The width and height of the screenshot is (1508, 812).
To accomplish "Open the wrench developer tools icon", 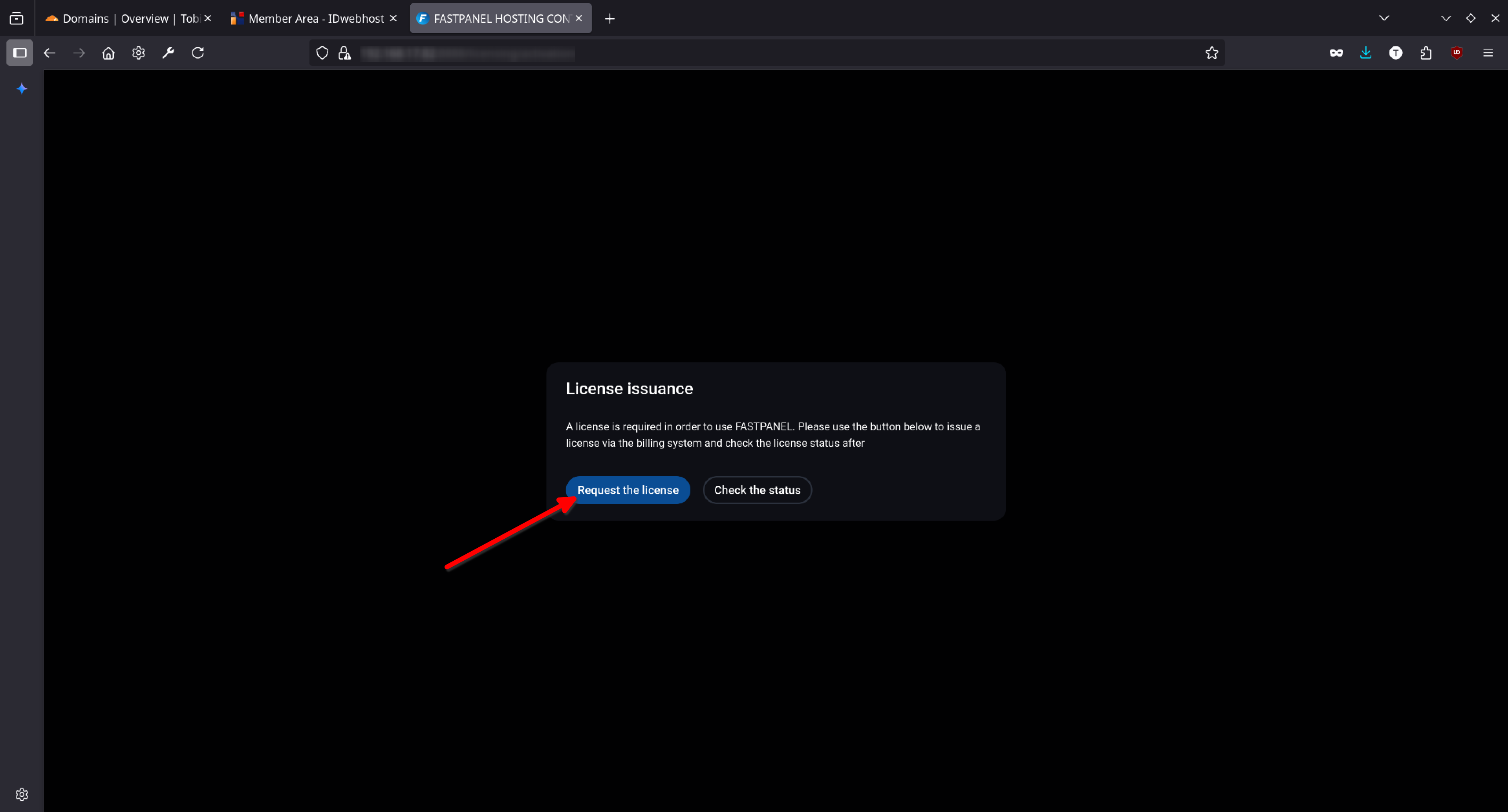I will [x=168, y=53].
